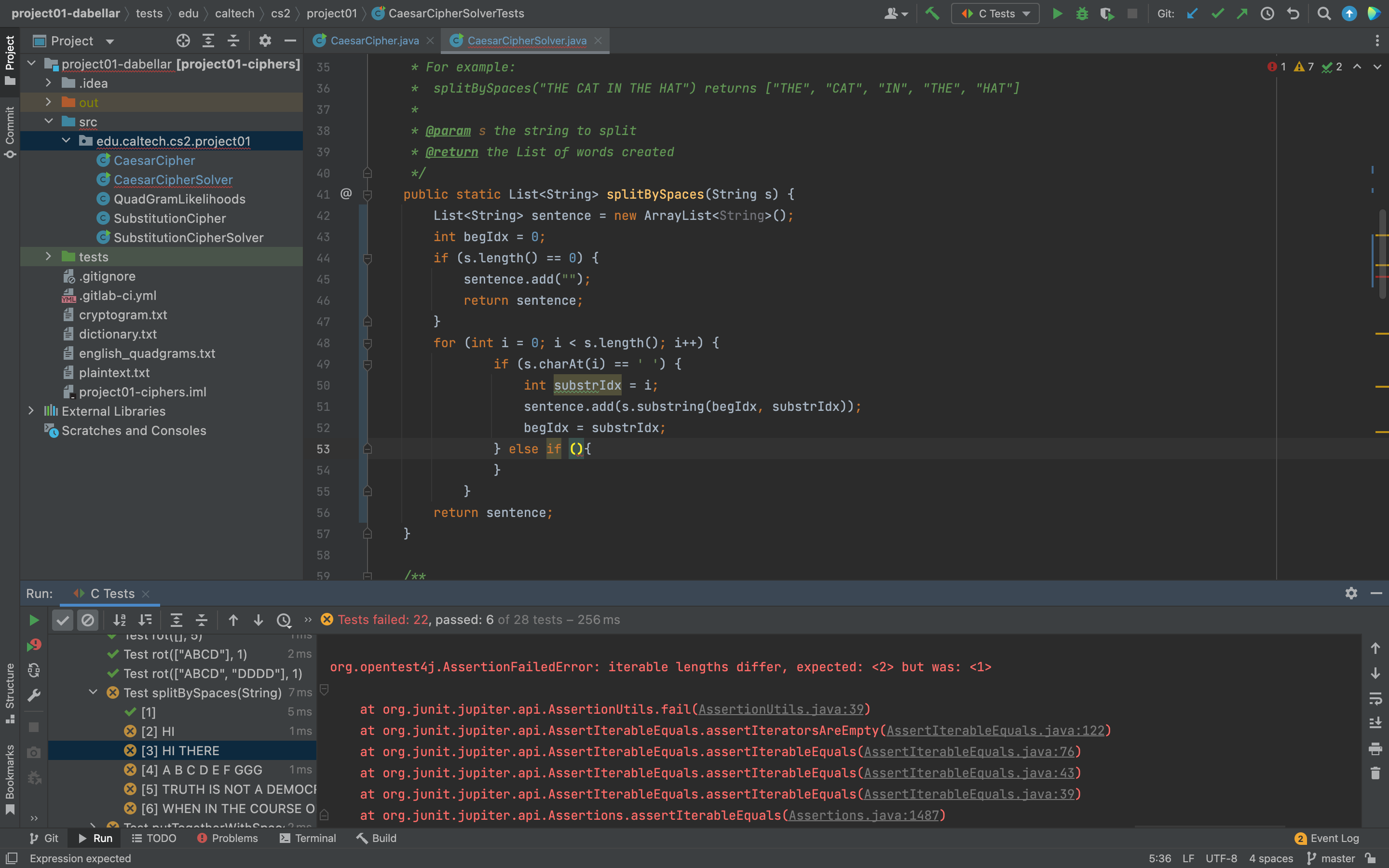Click the Build project hammer icon
This screenshot has width=1389, height=868.
[x=932, y=13]
